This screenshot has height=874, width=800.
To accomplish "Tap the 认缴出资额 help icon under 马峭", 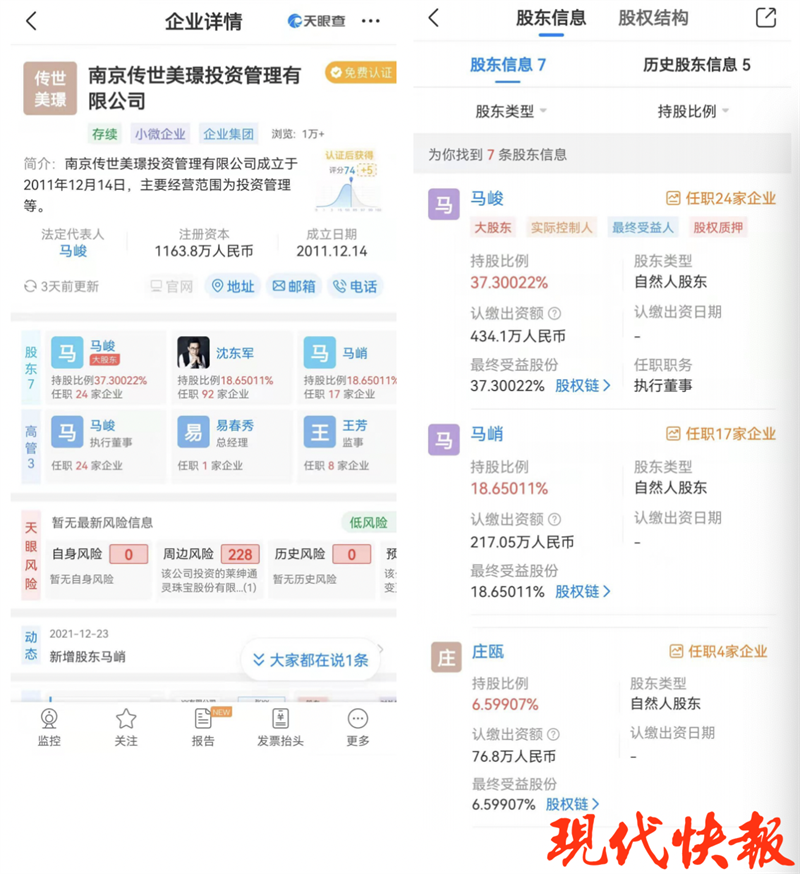I will 554,519.
